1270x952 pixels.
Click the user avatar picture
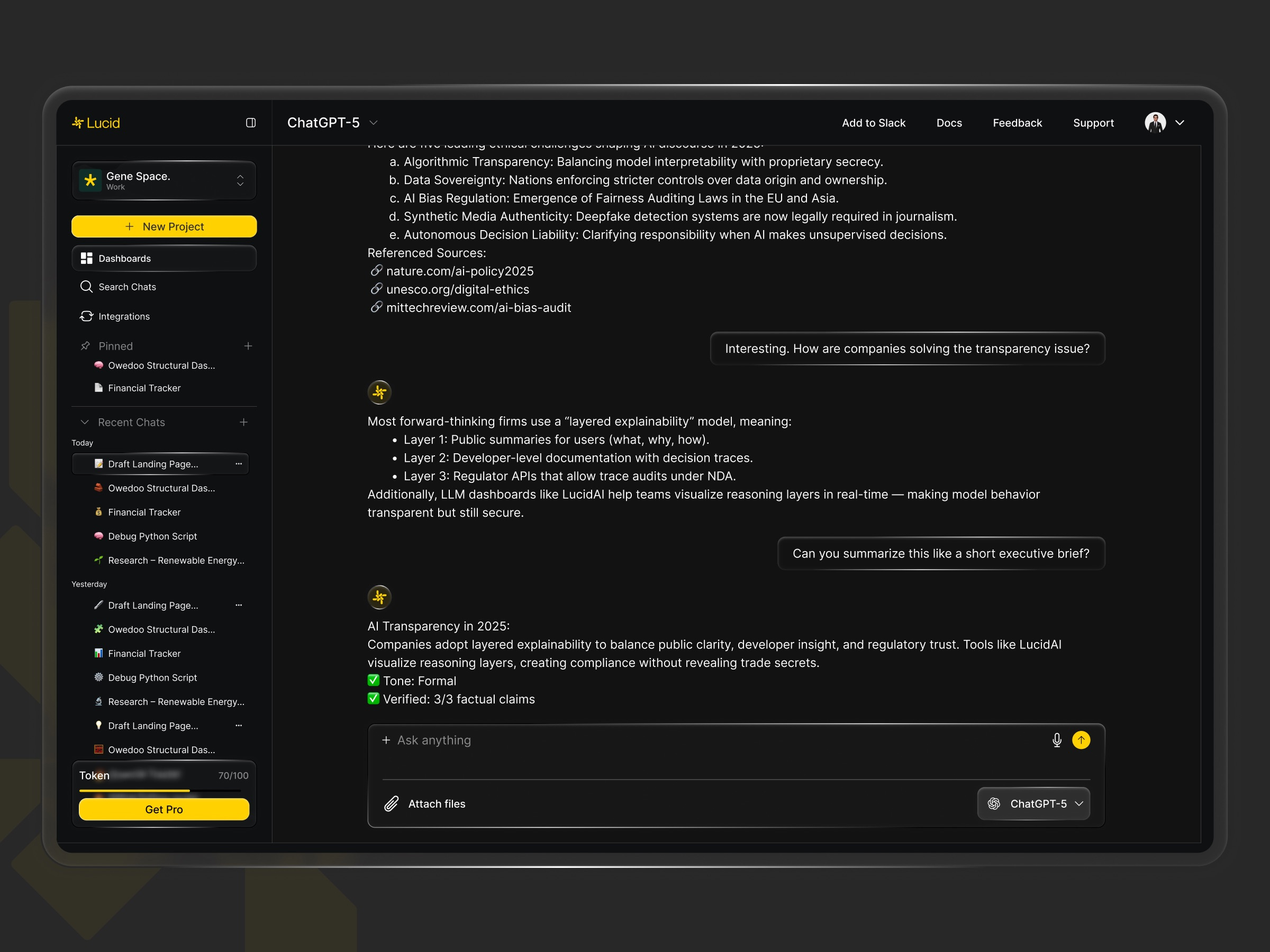tap(1155, 123)
